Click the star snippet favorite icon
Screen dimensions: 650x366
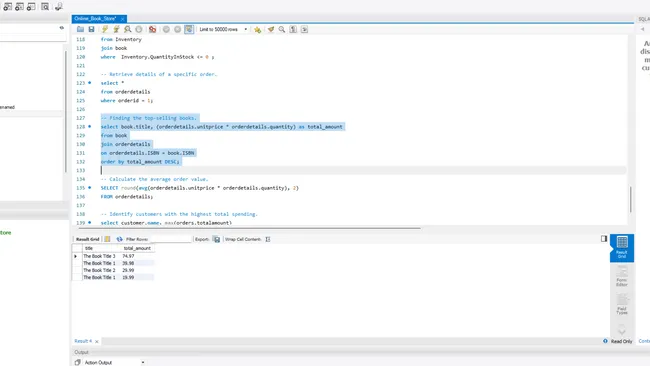coord(257,29)
